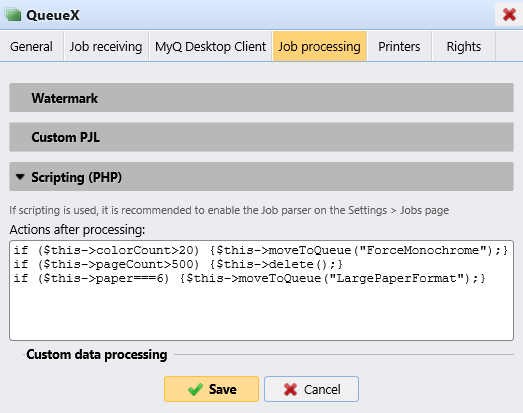Click inside the Actions after processing textbox
The image size is (523, 413).
click(x=261, y=290)
